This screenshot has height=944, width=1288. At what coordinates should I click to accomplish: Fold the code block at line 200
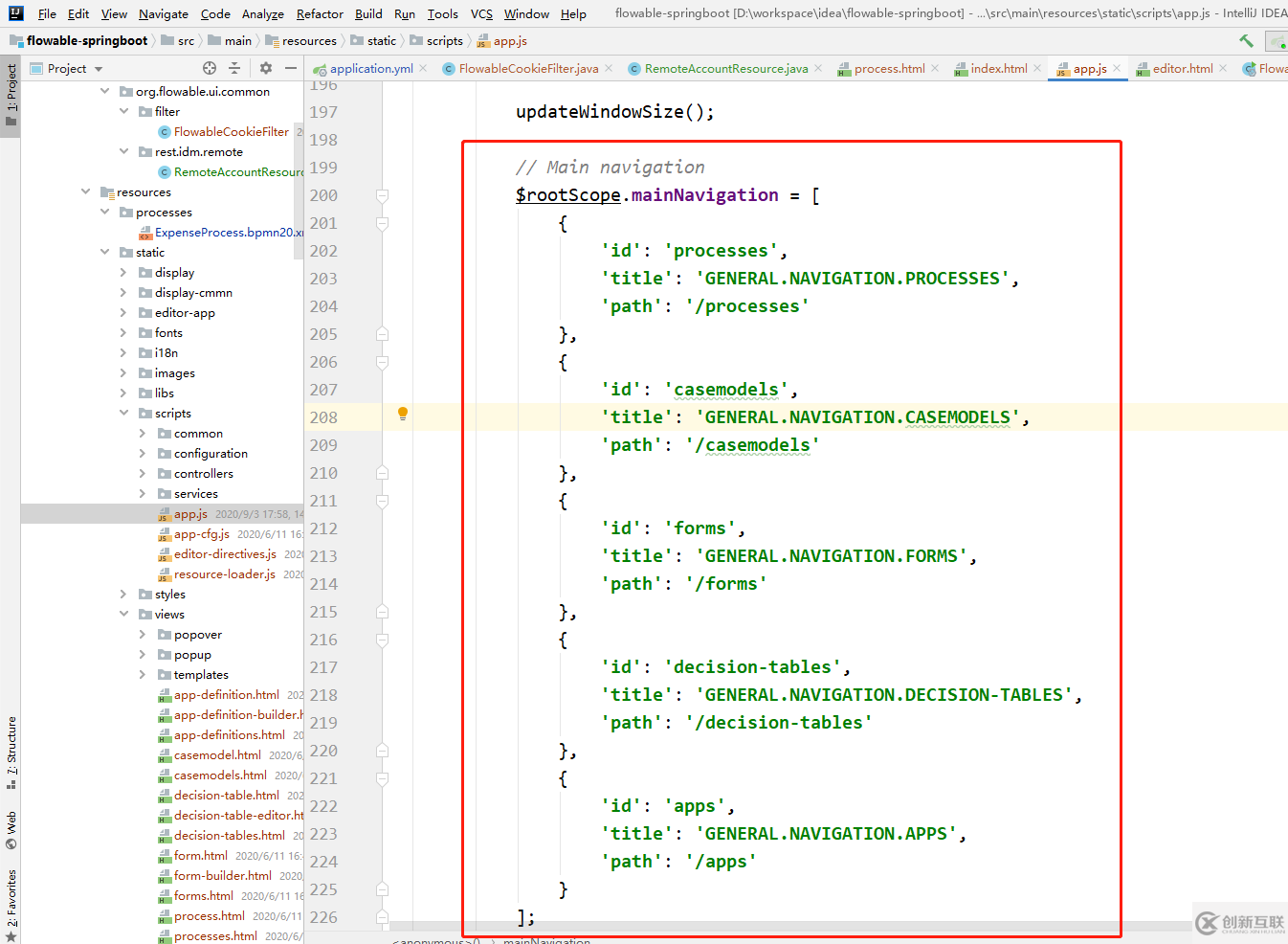click(382, 195)
